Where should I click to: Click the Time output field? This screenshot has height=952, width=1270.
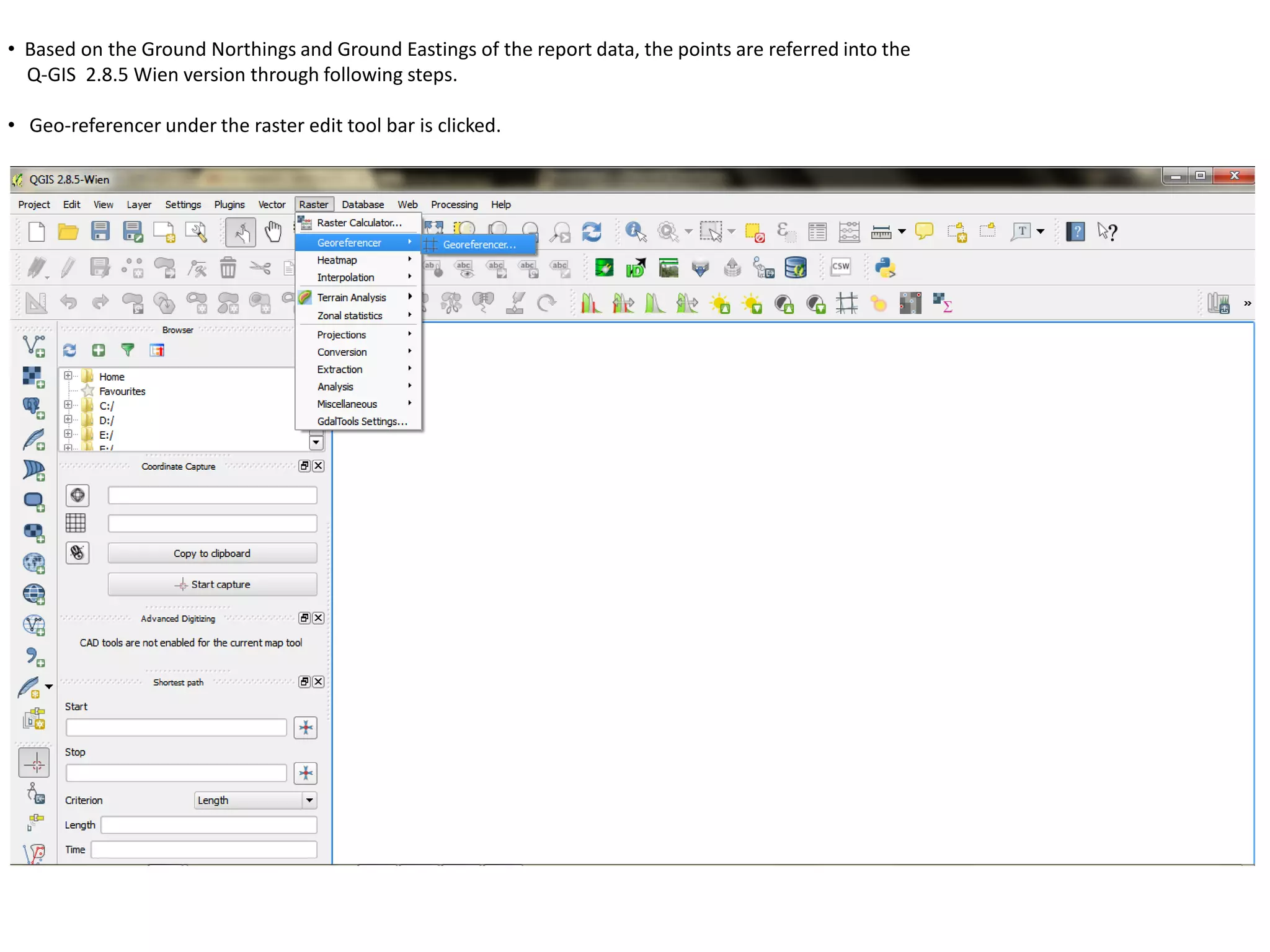[x=204, y=850]
